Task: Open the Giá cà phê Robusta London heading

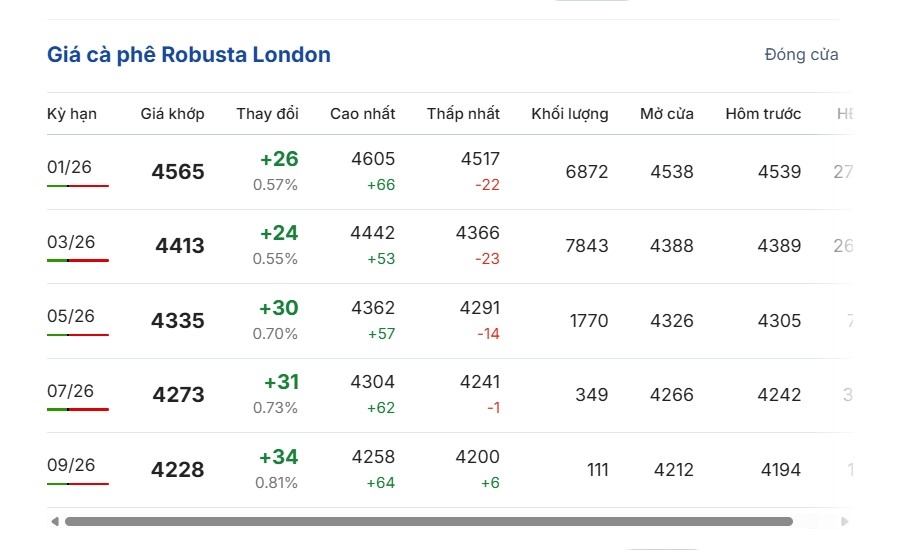Action: click(189, 55)
